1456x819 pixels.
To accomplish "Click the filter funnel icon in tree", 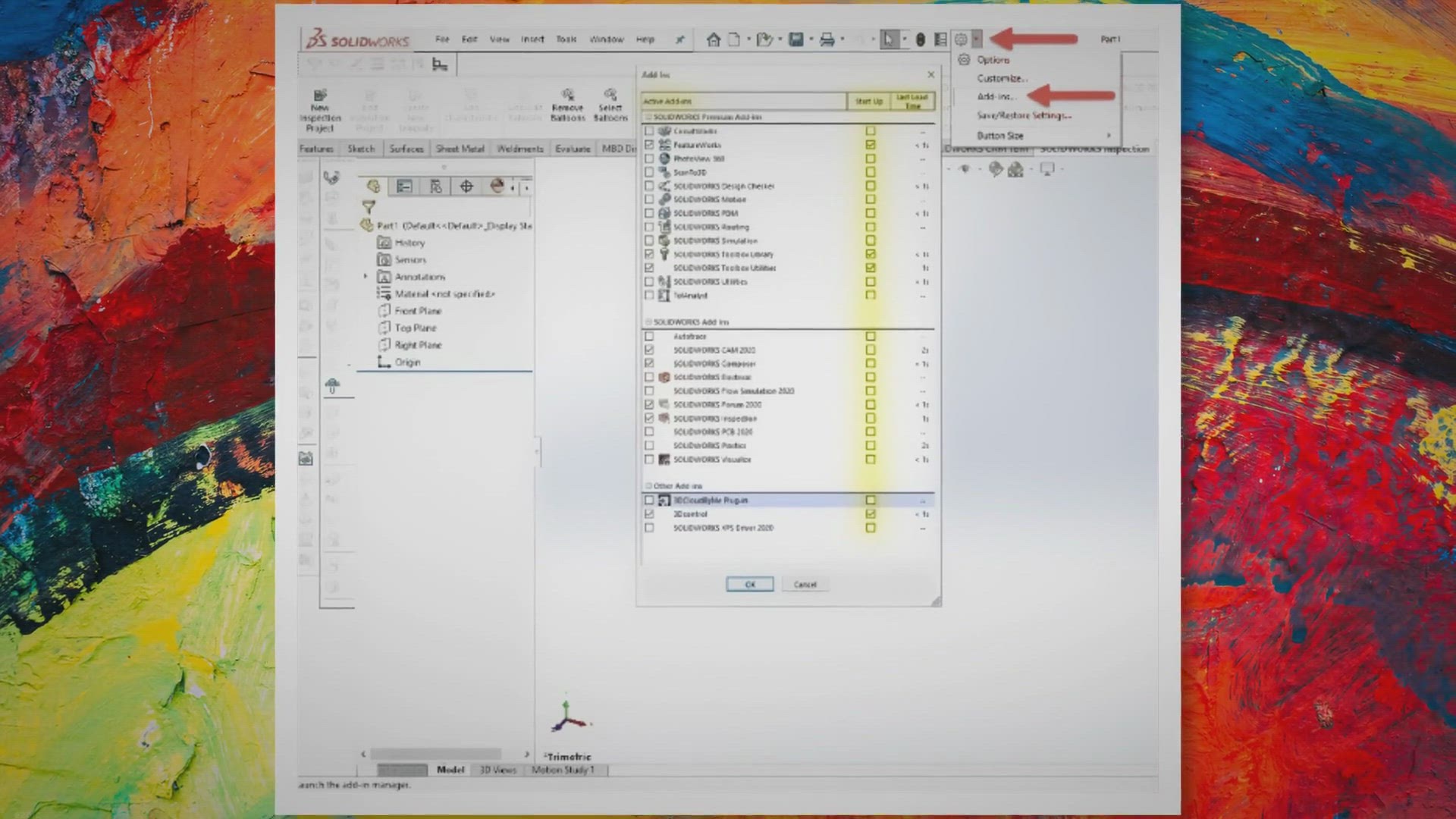I will 369,207.
